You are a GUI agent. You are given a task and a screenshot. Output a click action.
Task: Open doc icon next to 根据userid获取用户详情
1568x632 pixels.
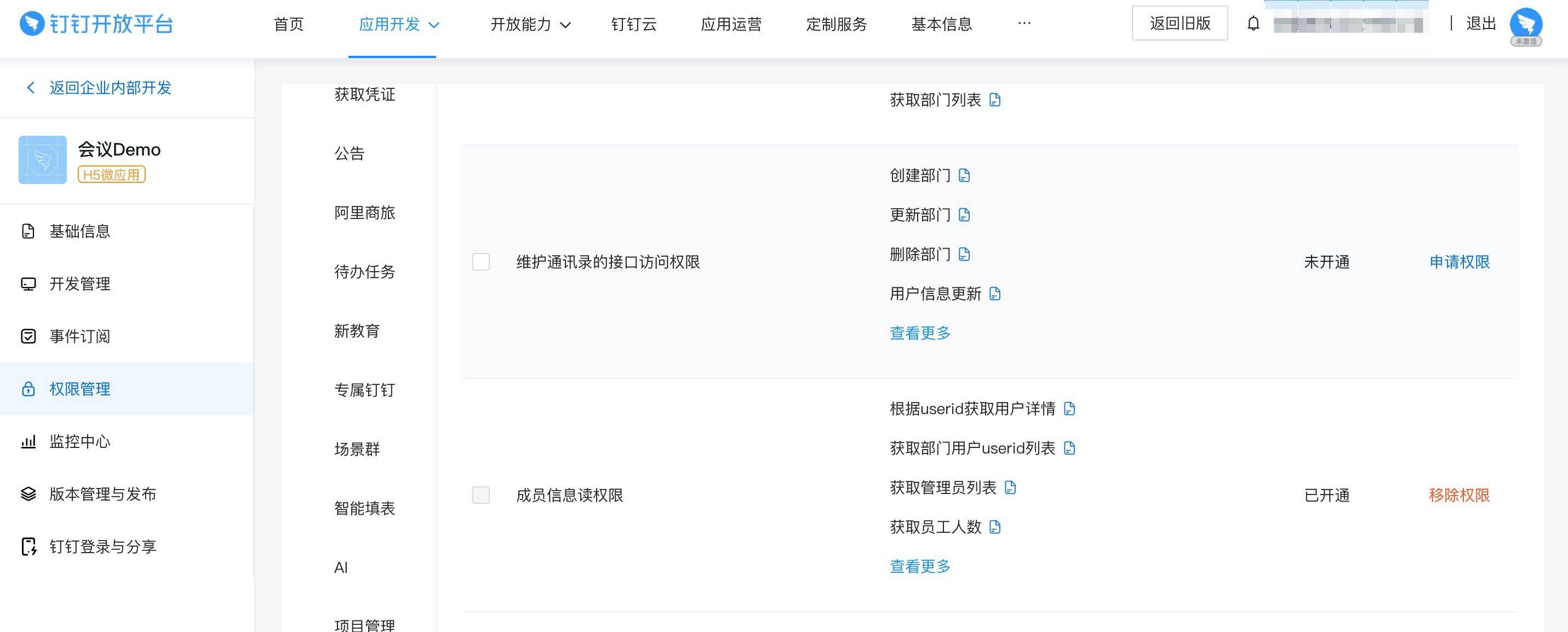[x=1069, y=409]
